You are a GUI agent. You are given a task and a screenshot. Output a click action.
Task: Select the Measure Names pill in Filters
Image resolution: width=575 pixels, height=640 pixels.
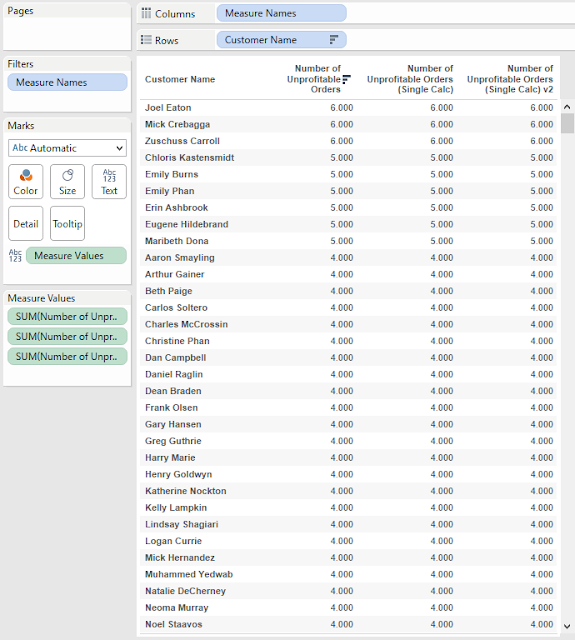click(67, 82)
